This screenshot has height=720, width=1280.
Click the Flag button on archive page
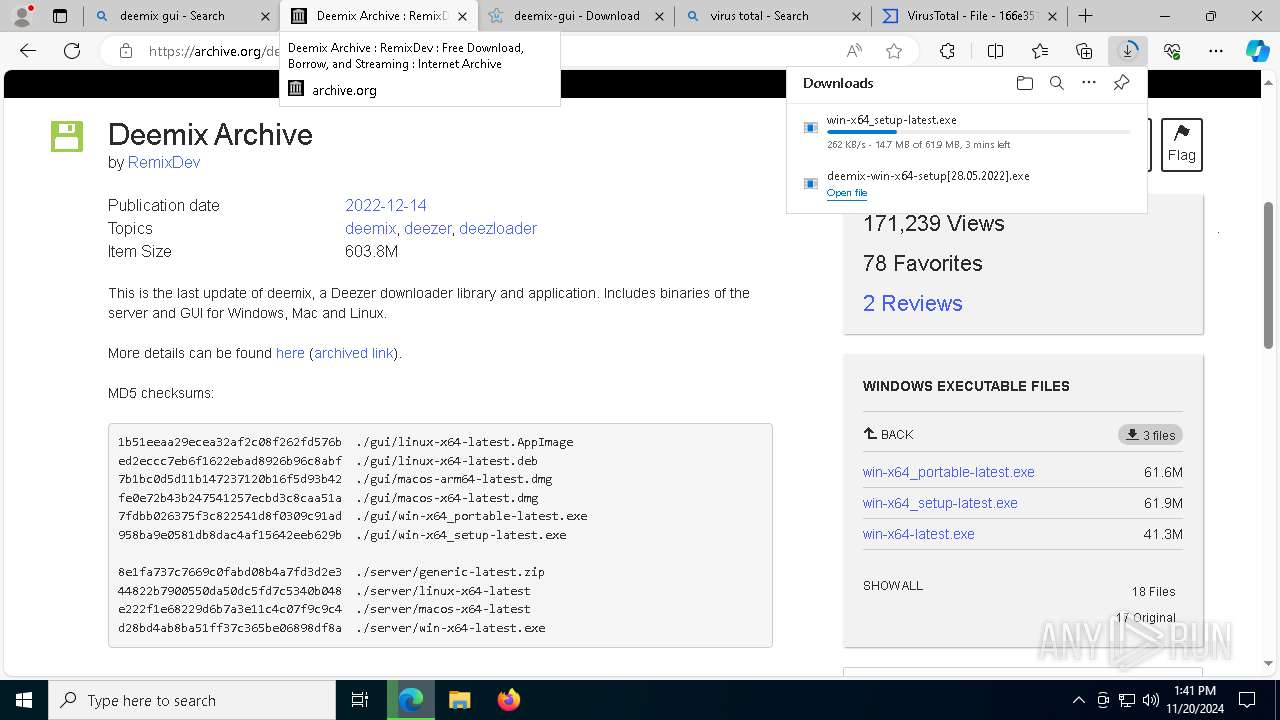[1181, 144]
